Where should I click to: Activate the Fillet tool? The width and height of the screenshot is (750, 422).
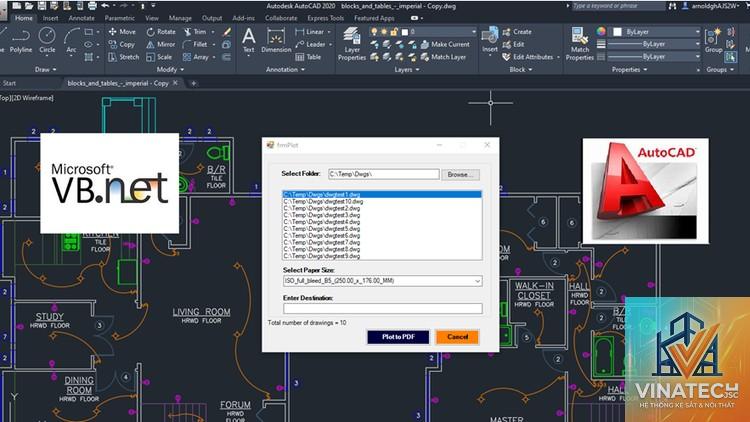[195, 44]
